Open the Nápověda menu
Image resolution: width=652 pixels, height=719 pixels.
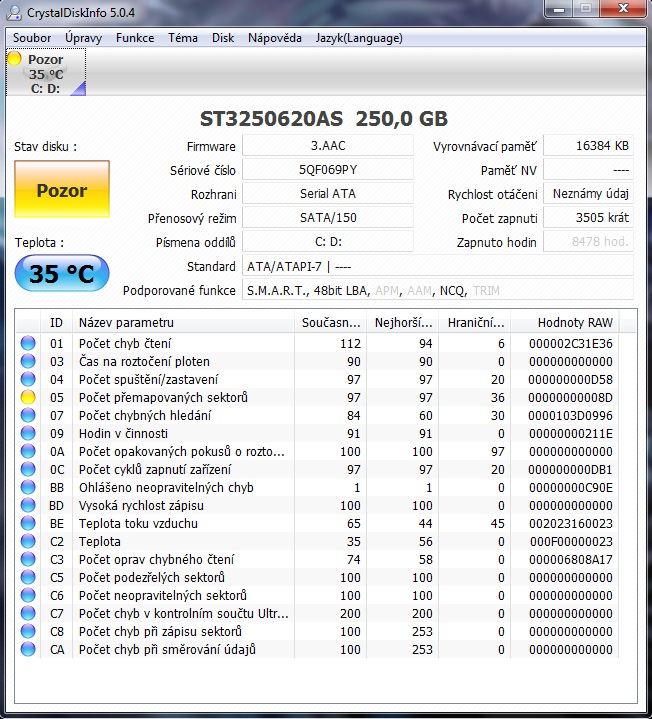275,38
